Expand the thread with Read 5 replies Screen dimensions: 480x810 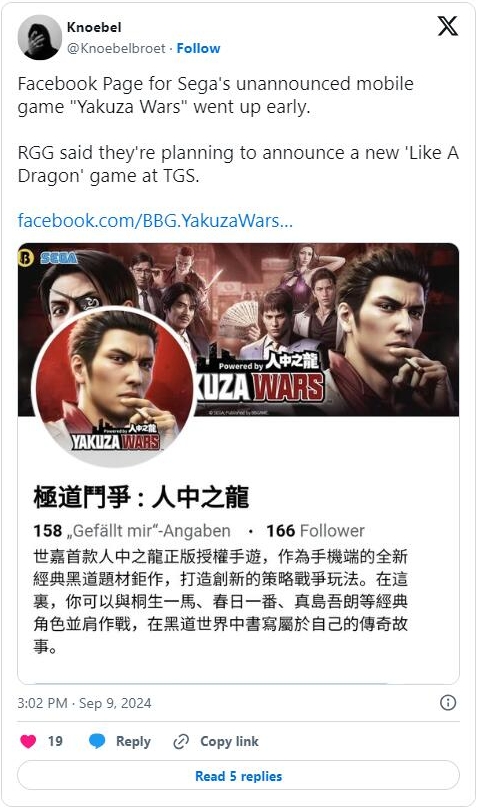click(238, 776)
